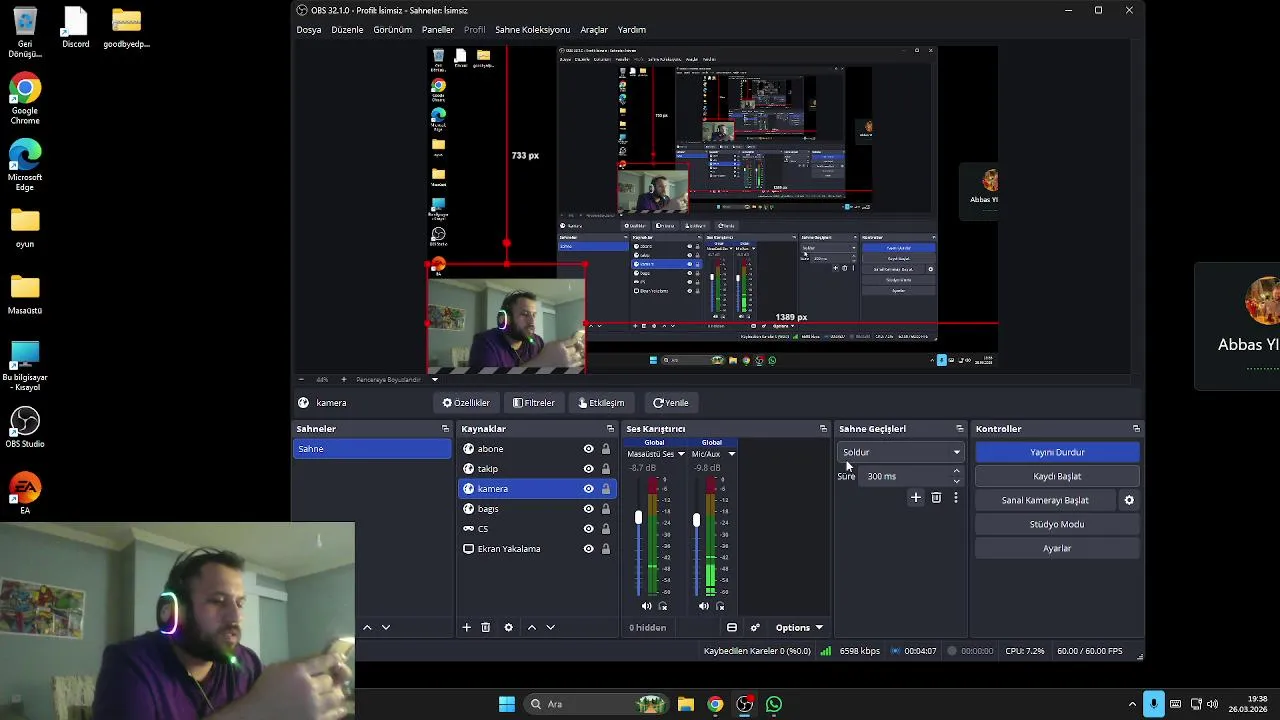The image size is (1280, 720).
Task: Undock the Sahne Geçişleri panel
Action: point(960,429)
